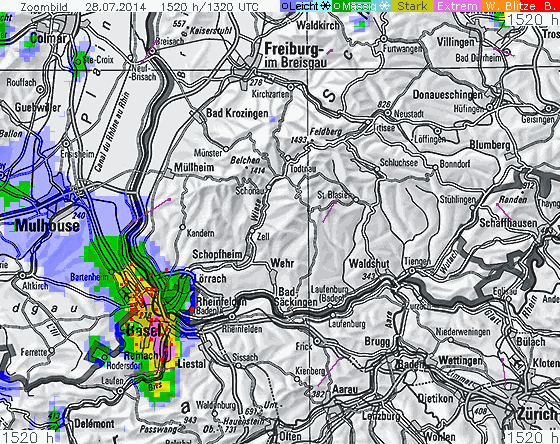The image size is (560, 444).
Task: Click the 1520 h/1320 UTC time label
Action: [x=209, y=6]
